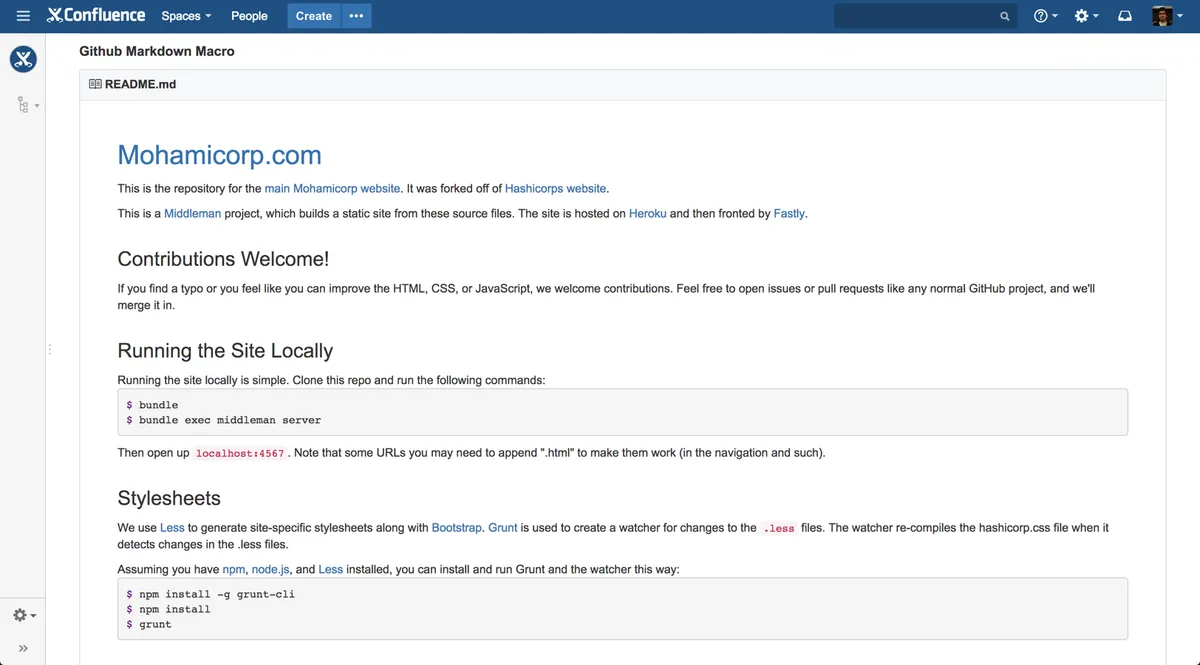
Task: Open the page tree icon in sidebar
Action: (x=26, y=104)
